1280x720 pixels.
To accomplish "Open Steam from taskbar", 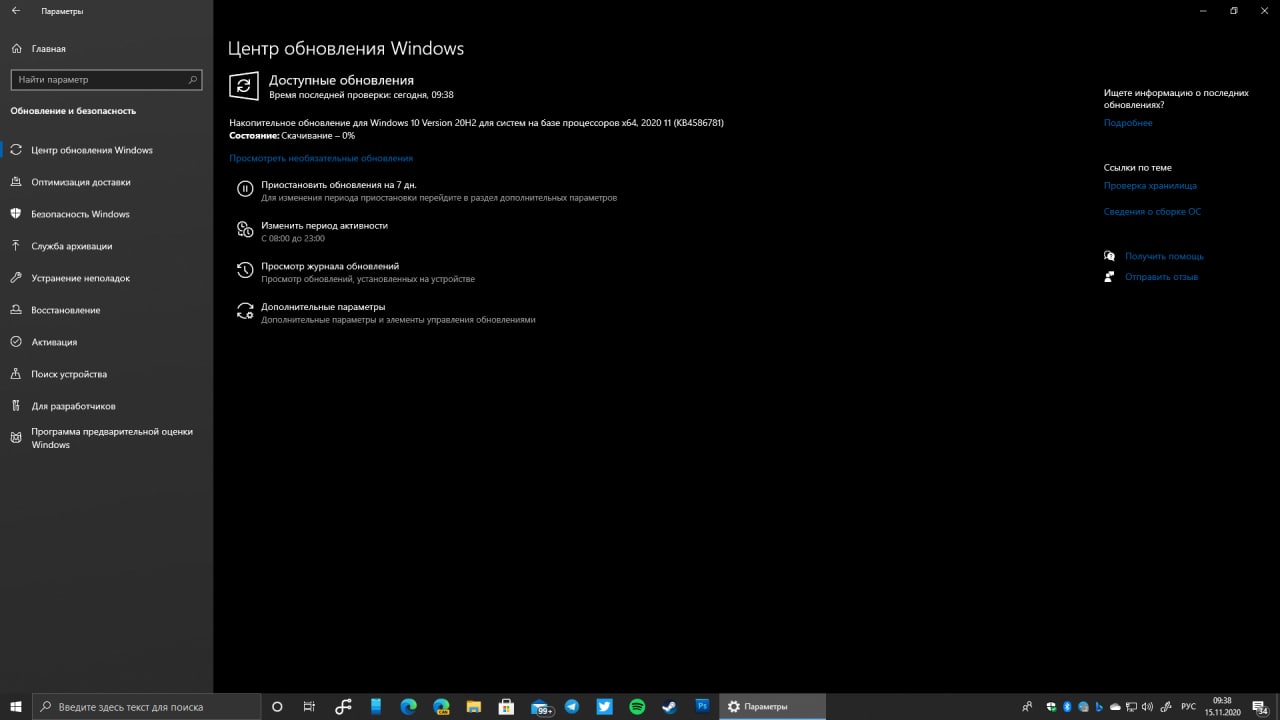I will (670, 706).
